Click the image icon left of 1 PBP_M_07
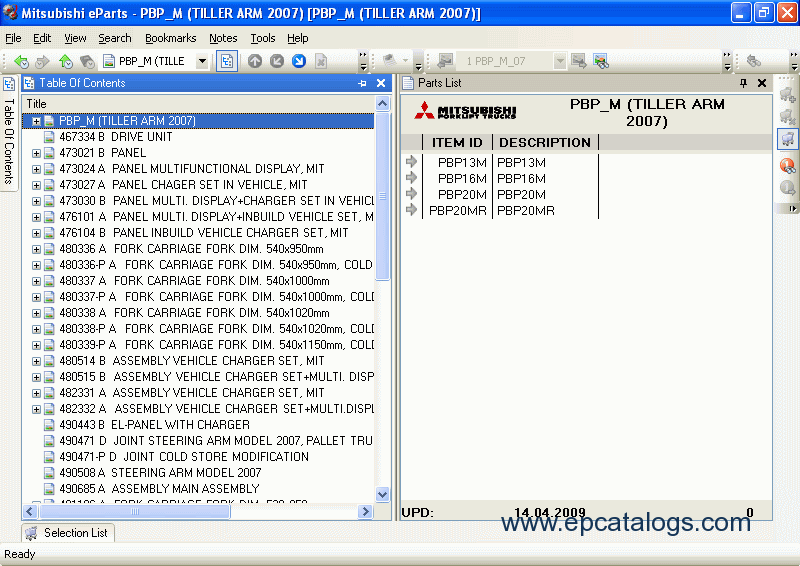Image resolution: width=800 pixels, height=566 pixels. click(x=445, y=61)
